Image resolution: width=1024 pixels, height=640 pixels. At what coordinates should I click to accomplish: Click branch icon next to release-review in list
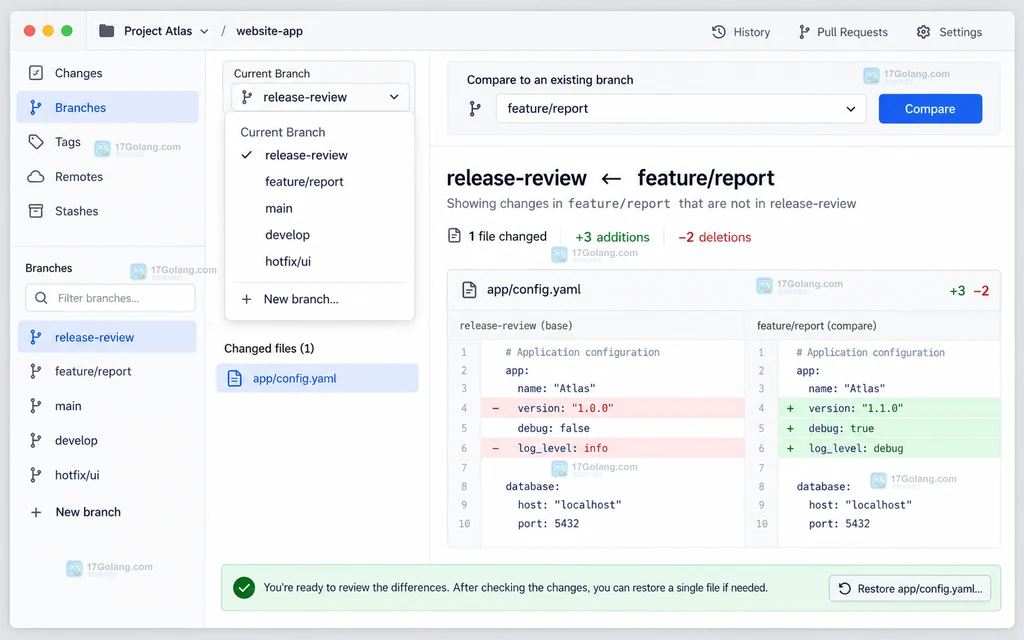click(36, 337)
